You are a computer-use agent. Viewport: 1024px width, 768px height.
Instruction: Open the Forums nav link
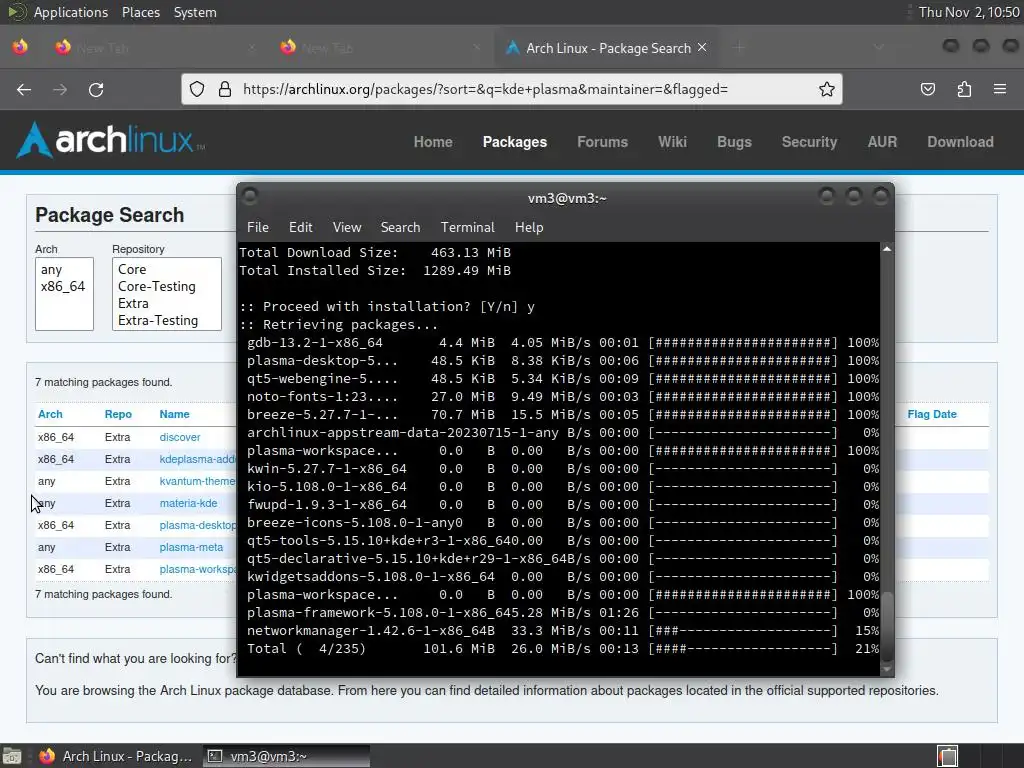pyautogui.click(x=602, y=142)
